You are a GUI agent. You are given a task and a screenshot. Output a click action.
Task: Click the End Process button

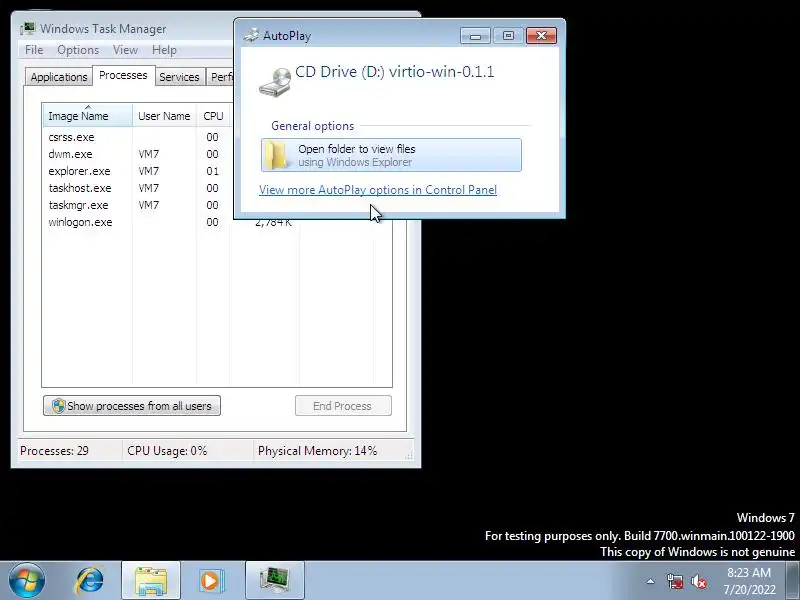tap(343, 406)
